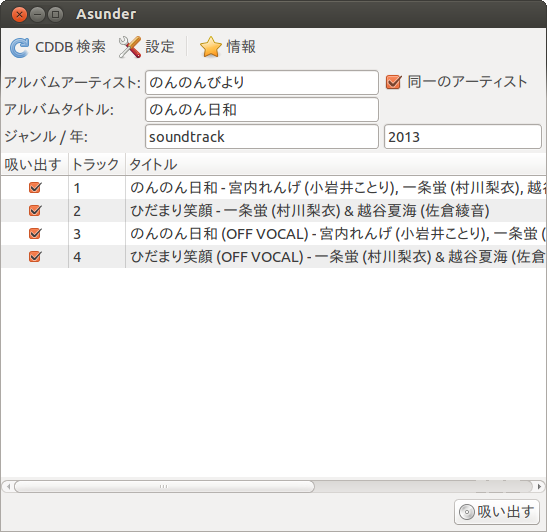Image resolution: width=547 pixels, height=532 pixels.
Task: Uncheck the rip checkbox for track 1
Action: click(35, 188)
